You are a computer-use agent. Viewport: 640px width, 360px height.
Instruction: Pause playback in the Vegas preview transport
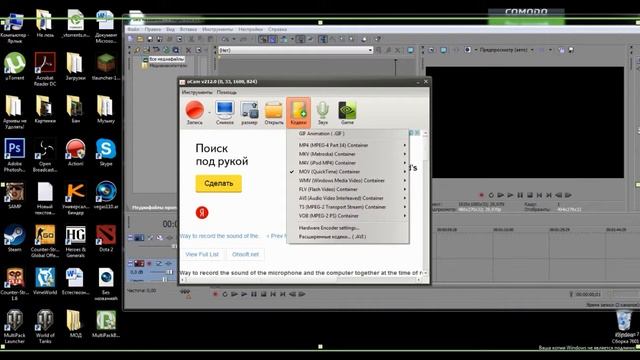point(520,195)
